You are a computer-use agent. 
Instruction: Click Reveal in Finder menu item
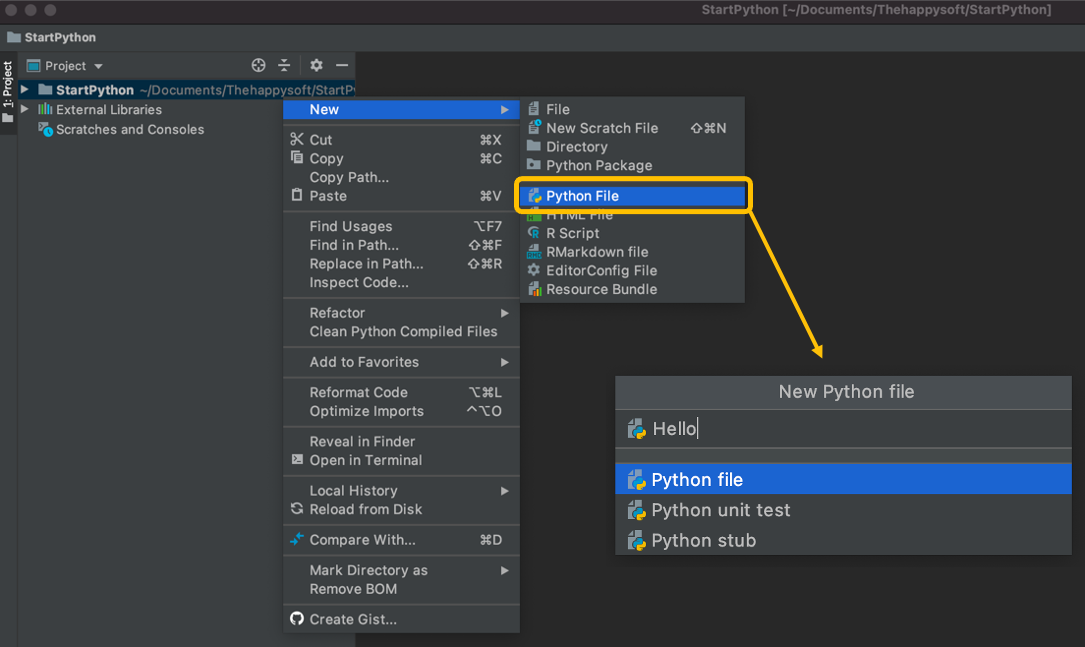click(401, 441)
